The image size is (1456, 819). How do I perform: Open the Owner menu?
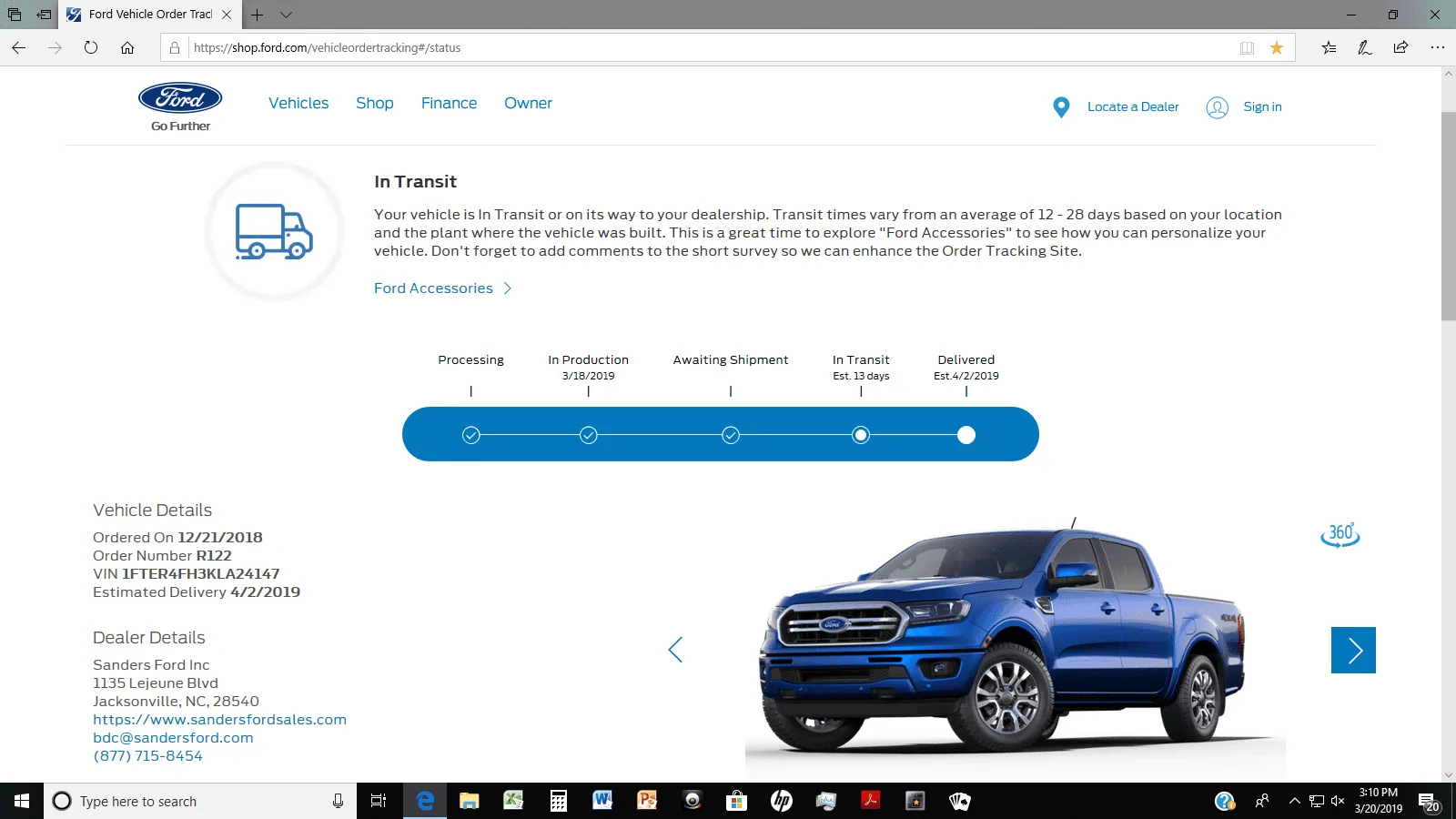(528, 104)
